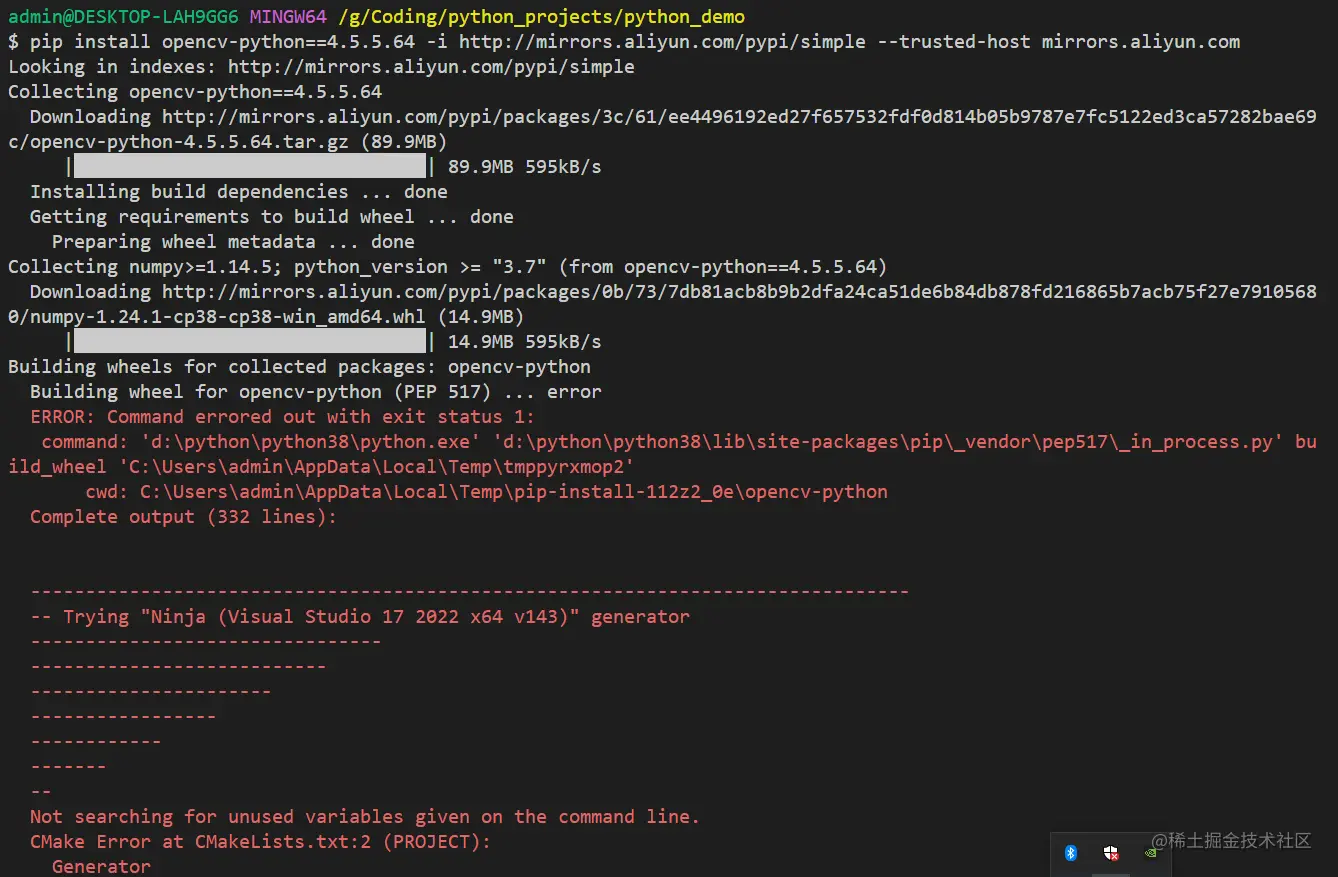1338x877 pixels.
Task: Click 'Building wheels for collected packages' line
Action: point(299,367)
